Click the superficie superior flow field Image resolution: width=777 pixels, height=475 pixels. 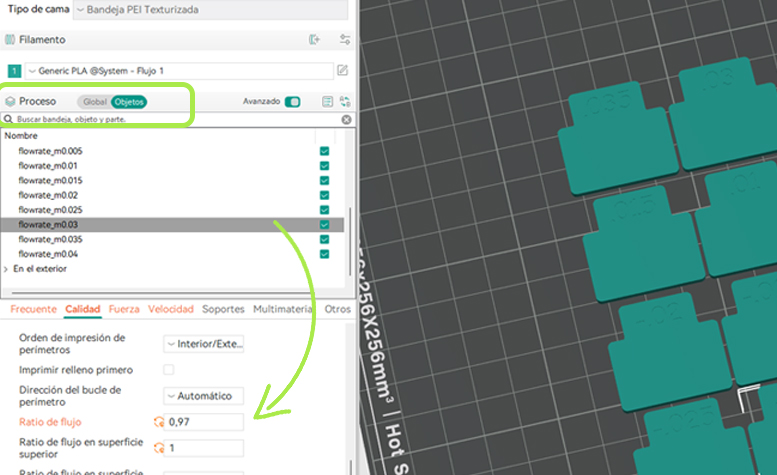pyautogui.click(x=204, y=448)
